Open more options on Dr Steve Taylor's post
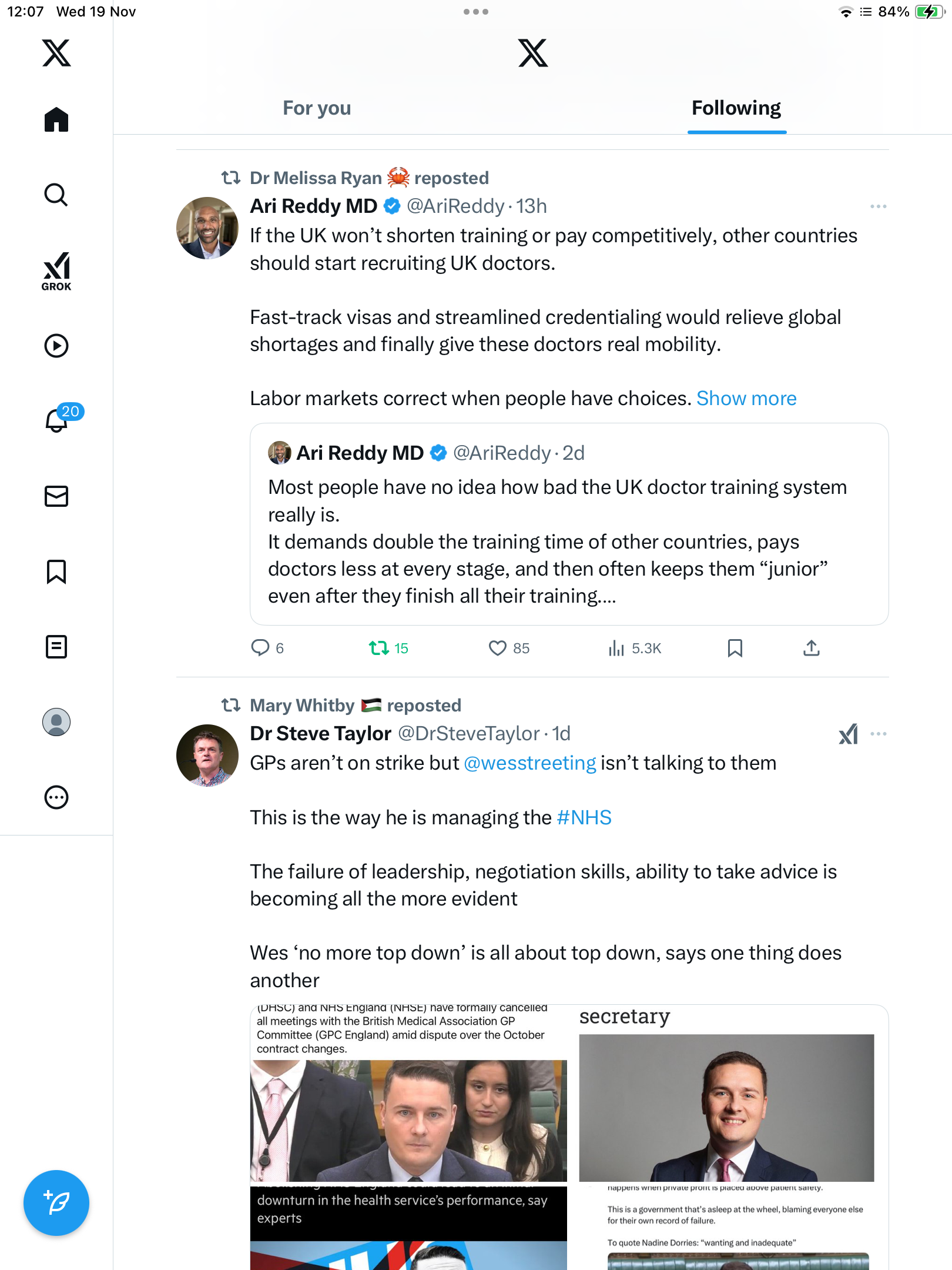 (x=878, y=734)
